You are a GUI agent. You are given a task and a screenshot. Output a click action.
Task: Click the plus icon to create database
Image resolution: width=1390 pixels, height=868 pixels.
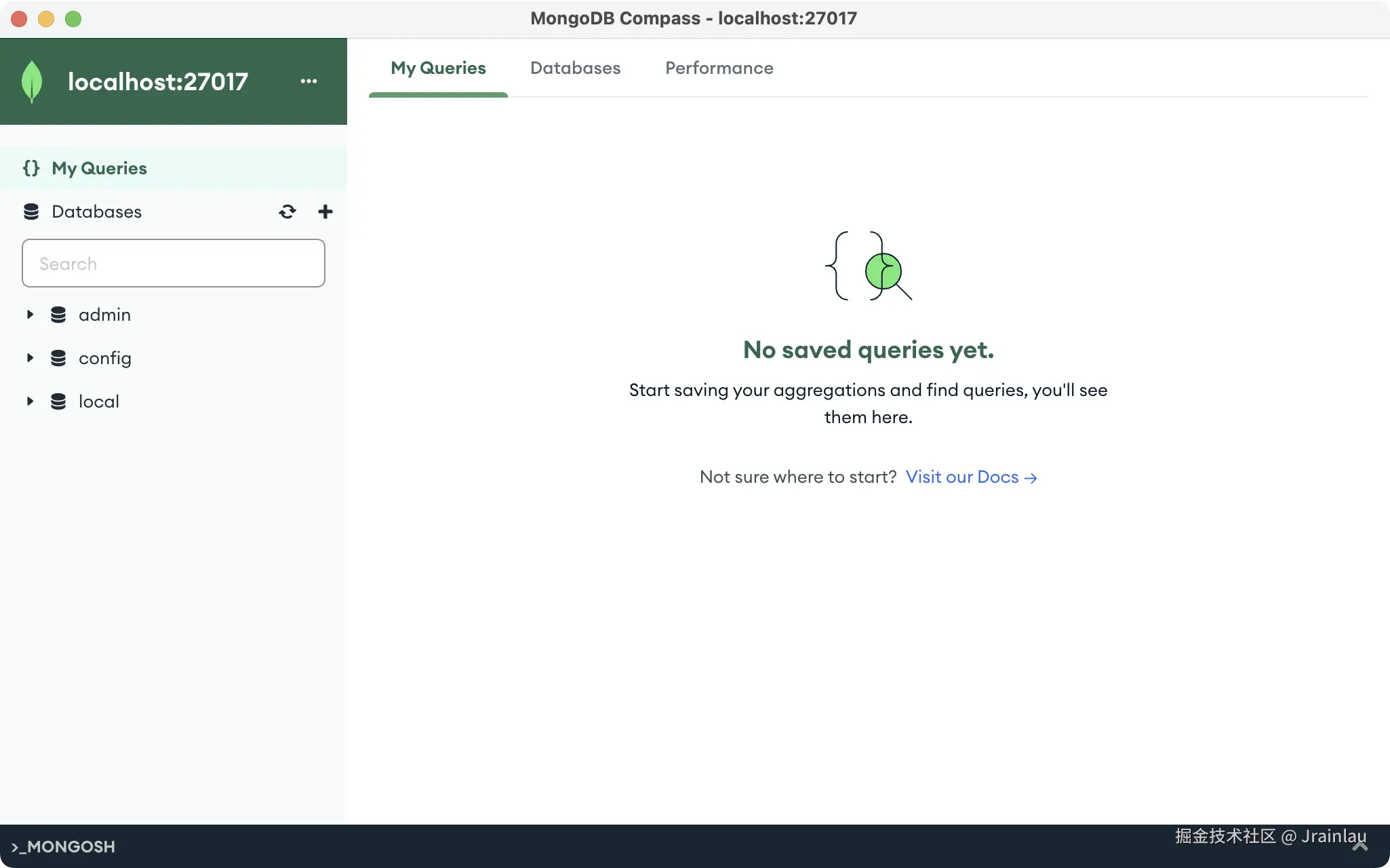(325, 212)
